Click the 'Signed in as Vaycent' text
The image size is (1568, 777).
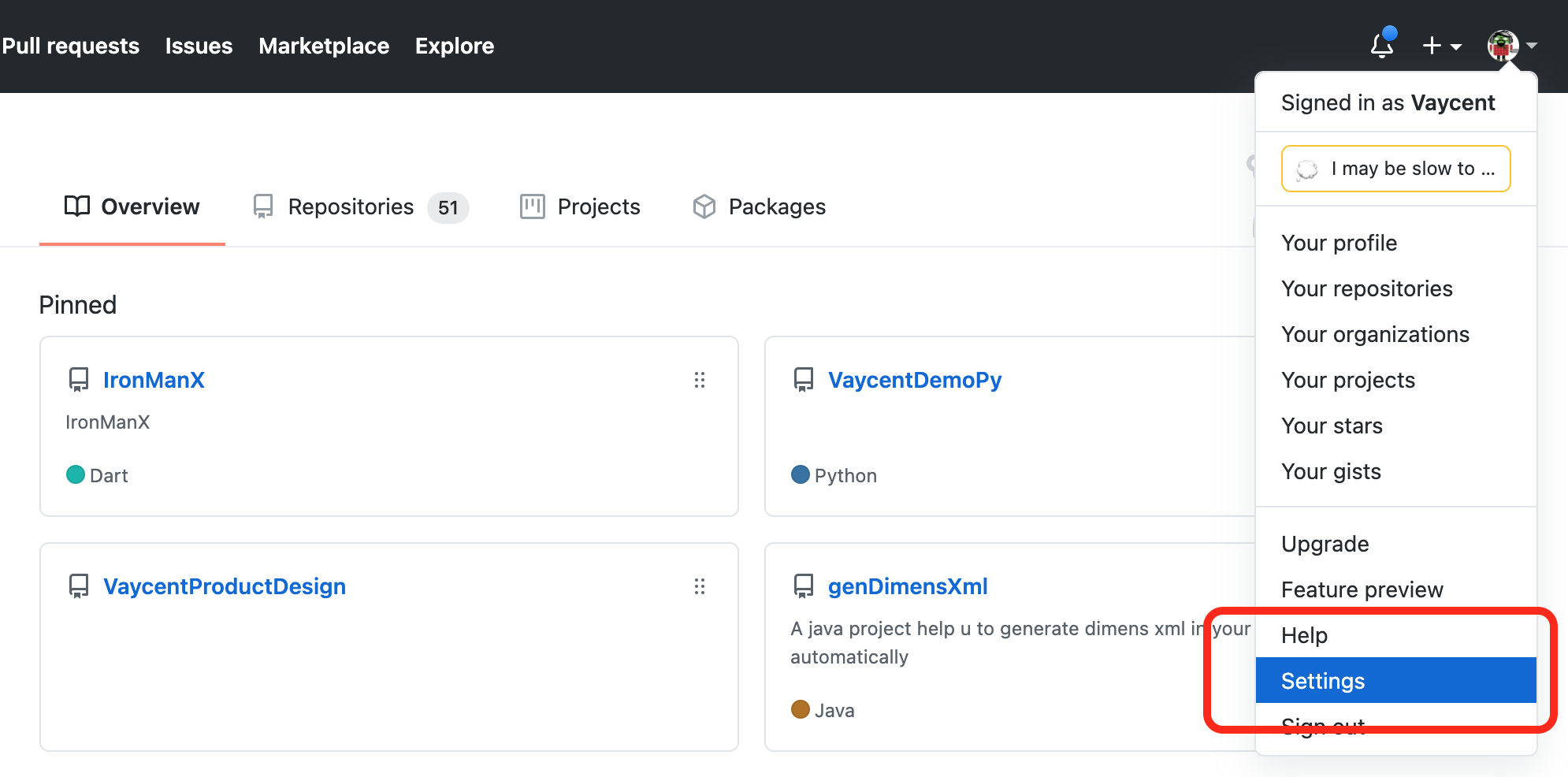coord(1388,102)
